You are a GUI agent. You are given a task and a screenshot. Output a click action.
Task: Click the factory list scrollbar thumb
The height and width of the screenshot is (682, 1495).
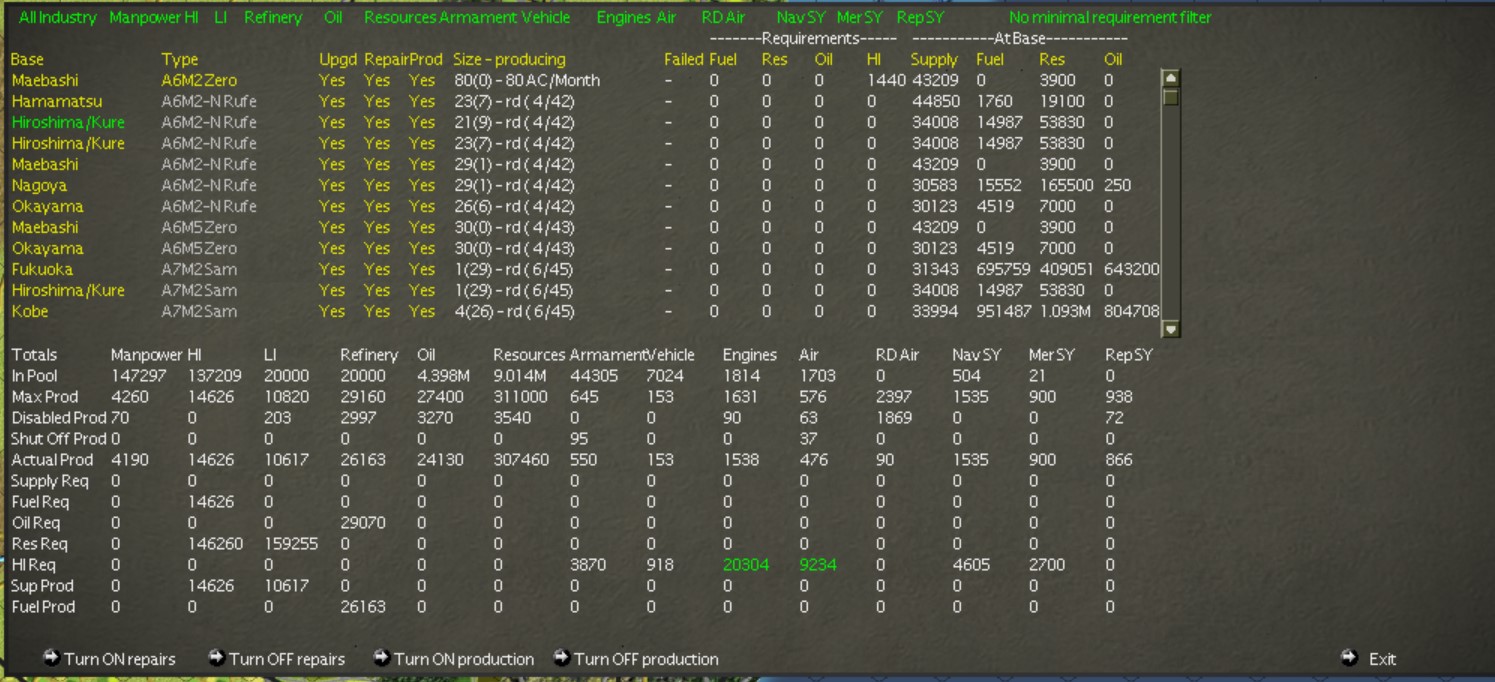coord(1171,97)
